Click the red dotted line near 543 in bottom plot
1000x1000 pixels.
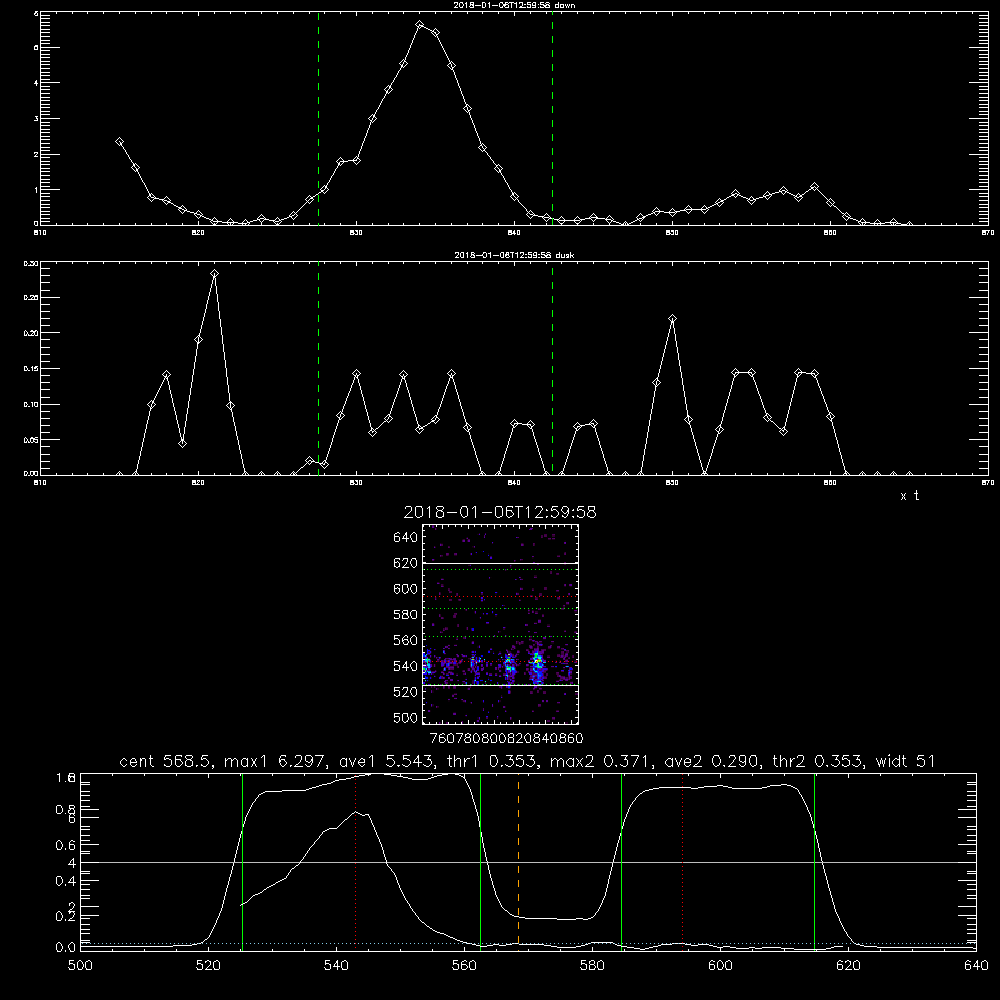pos(356,861)
